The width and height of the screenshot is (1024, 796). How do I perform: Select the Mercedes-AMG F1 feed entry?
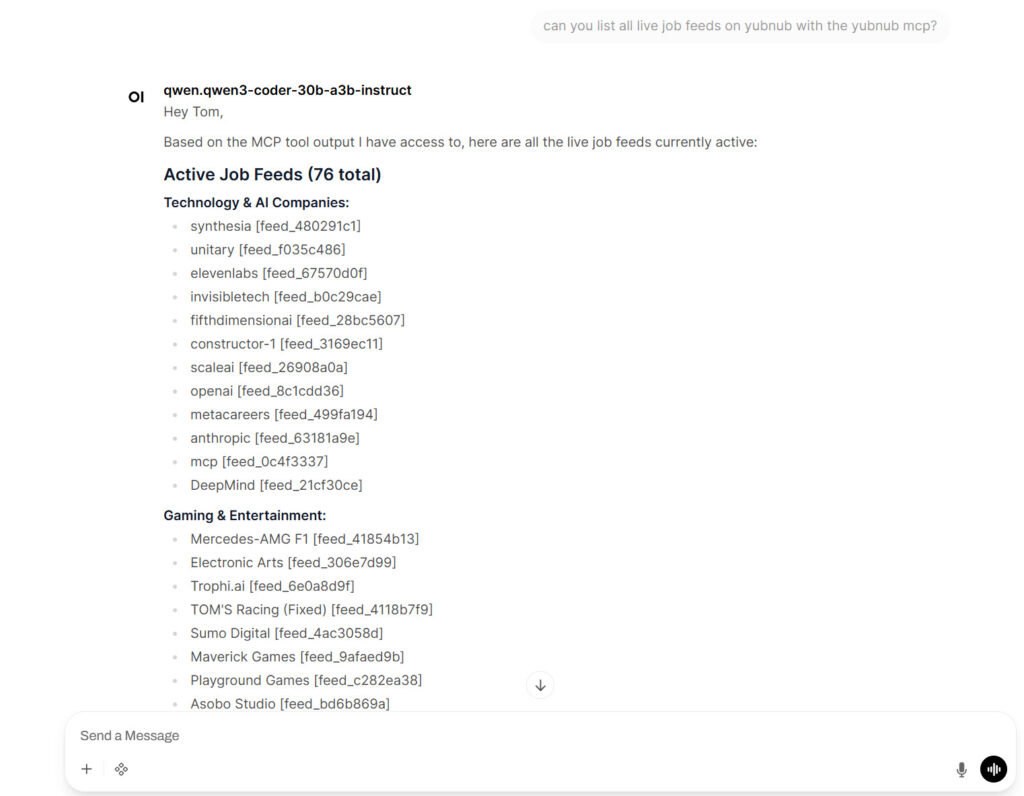pyautogui.click(x=305, y=538)
